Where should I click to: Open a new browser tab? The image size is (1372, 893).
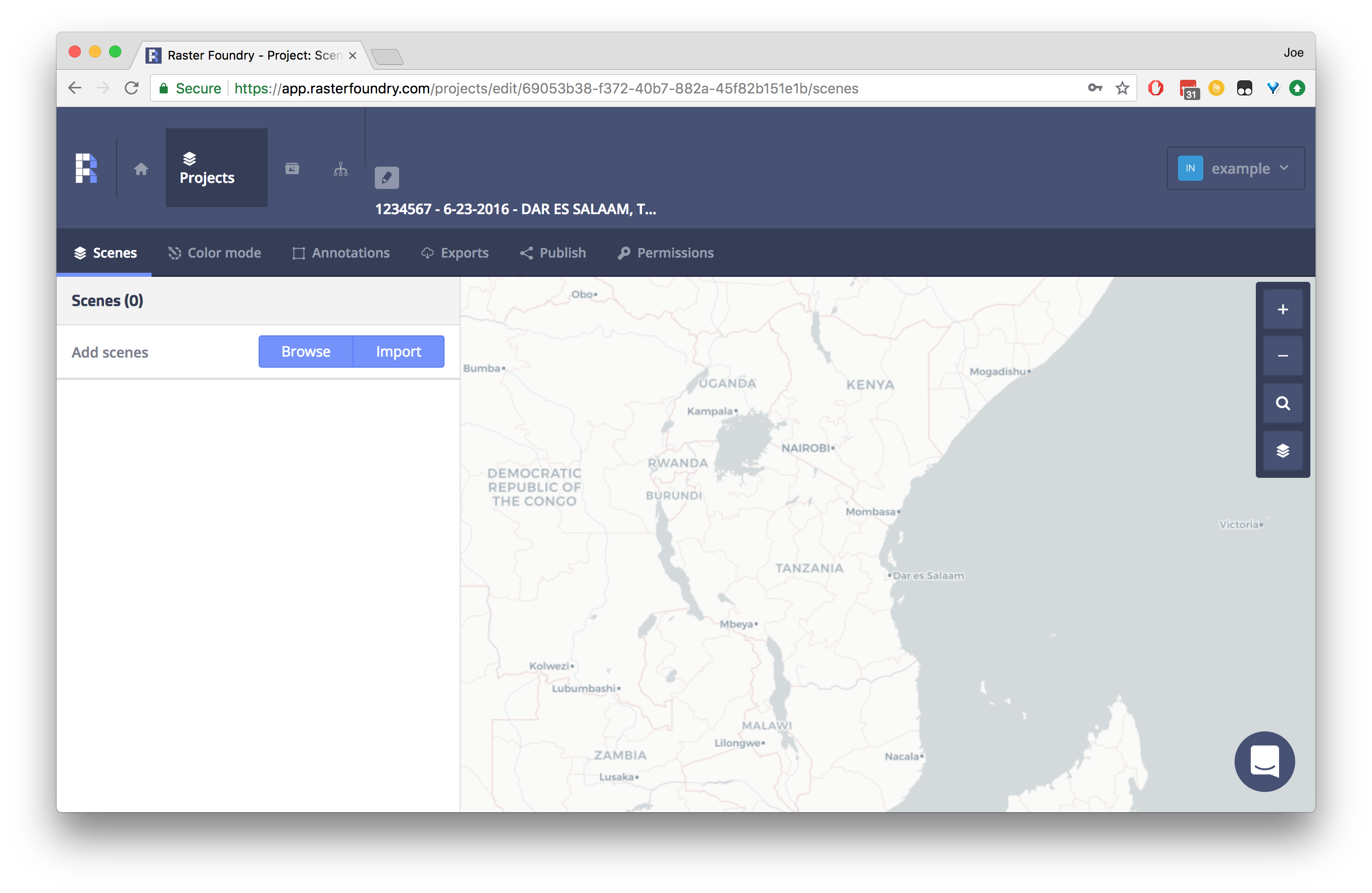coord(387,57)
